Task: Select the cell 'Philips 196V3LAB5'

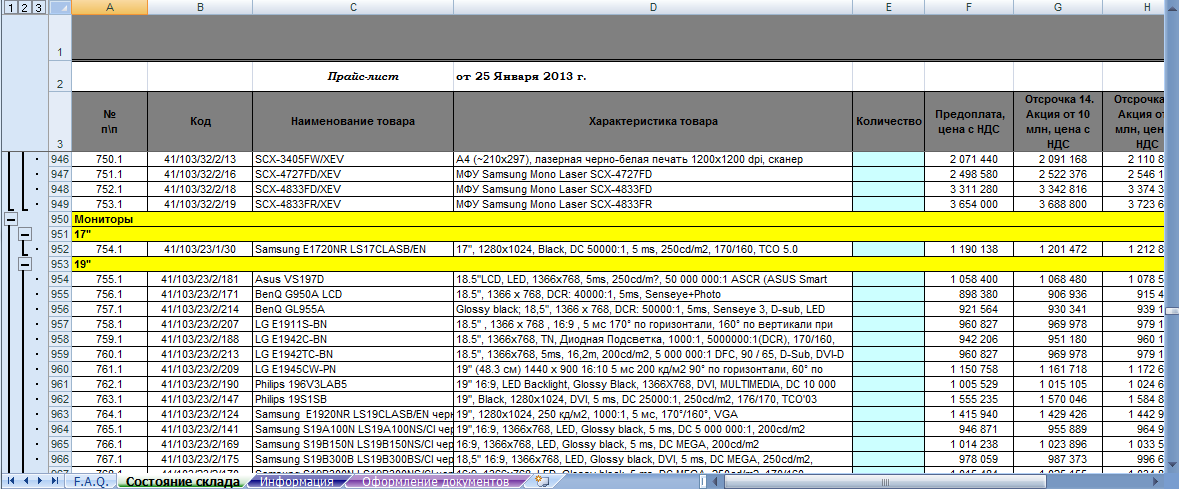Action: tap(353, 384)
